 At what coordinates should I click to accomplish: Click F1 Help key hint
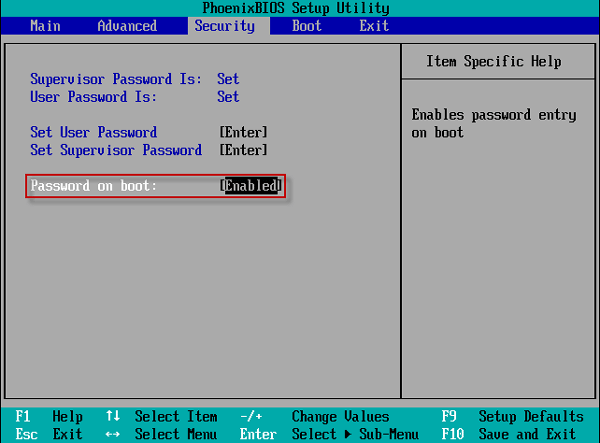click(49, 416)
